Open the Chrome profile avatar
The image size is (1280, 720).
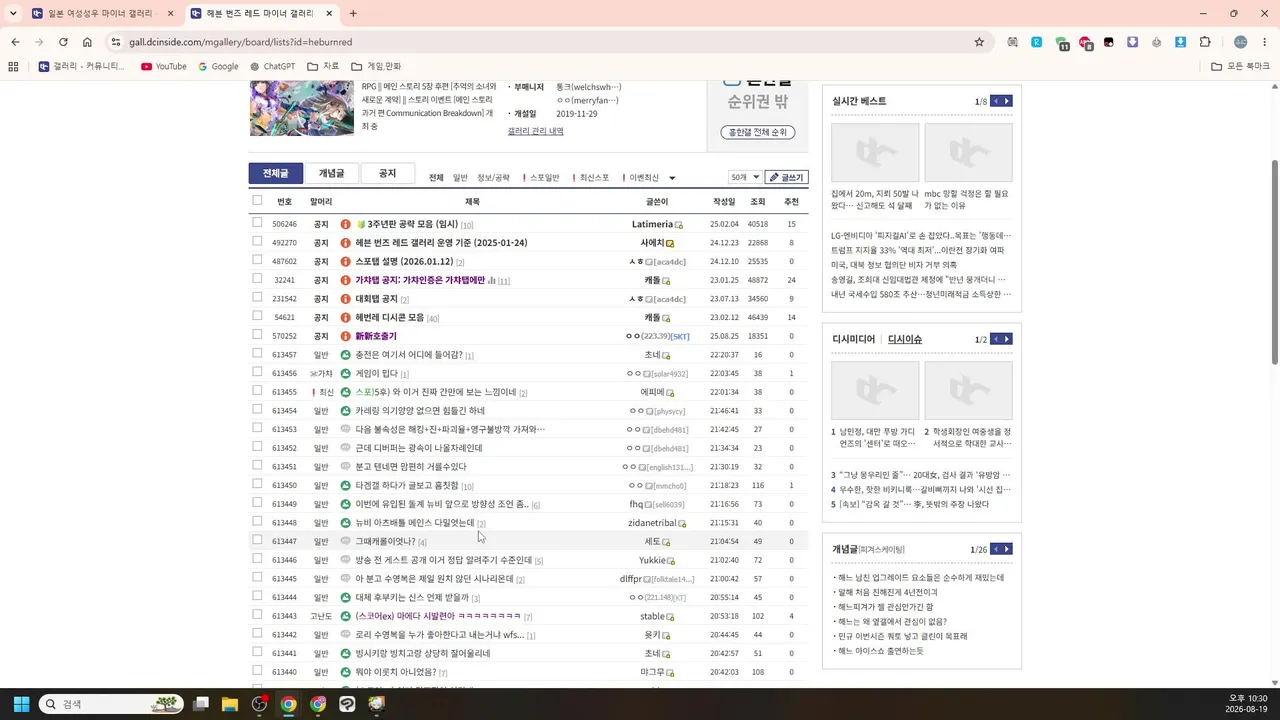click(1240, 42)
